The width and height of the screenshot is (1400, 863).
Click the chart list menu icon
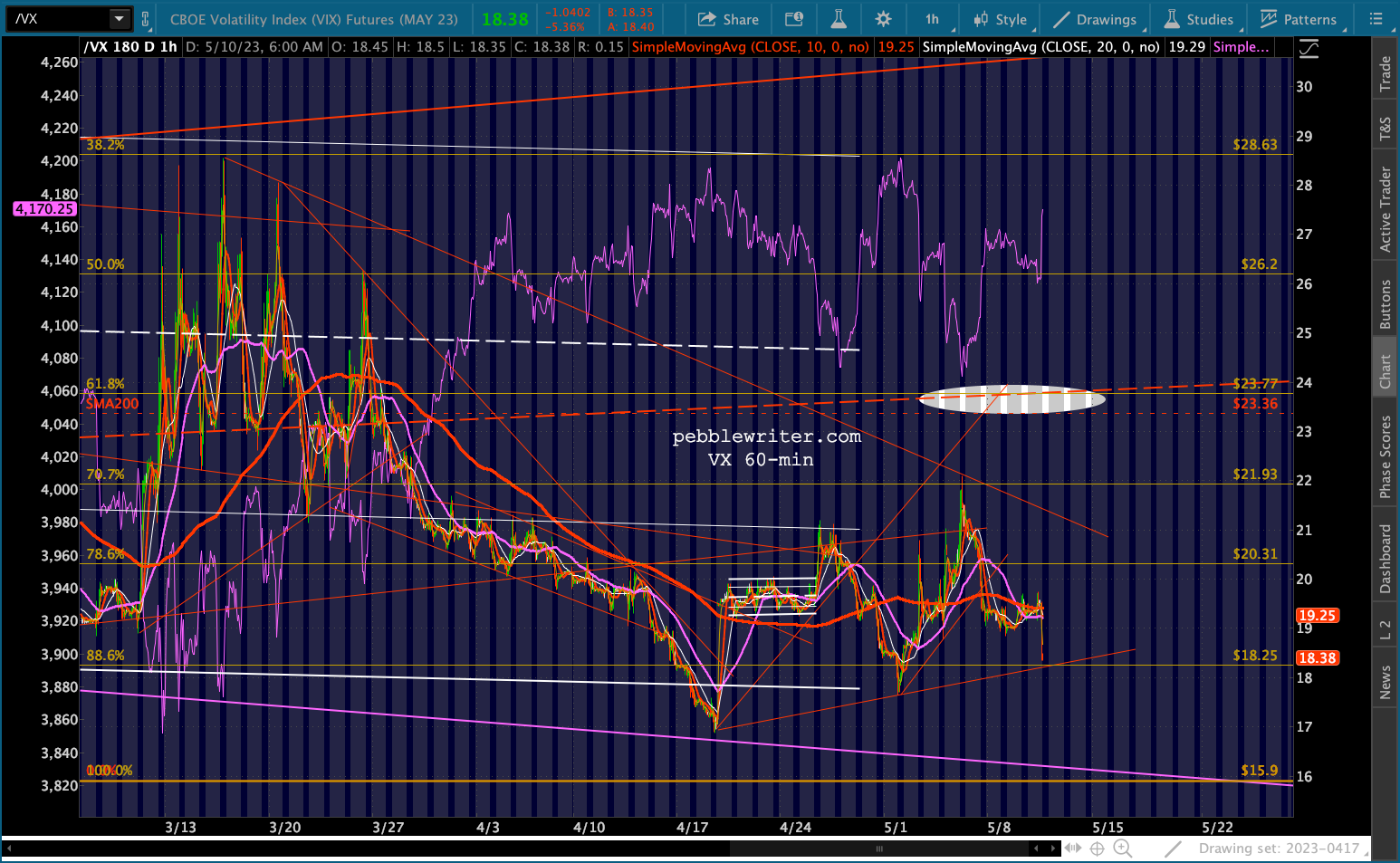coord(1376,19)
